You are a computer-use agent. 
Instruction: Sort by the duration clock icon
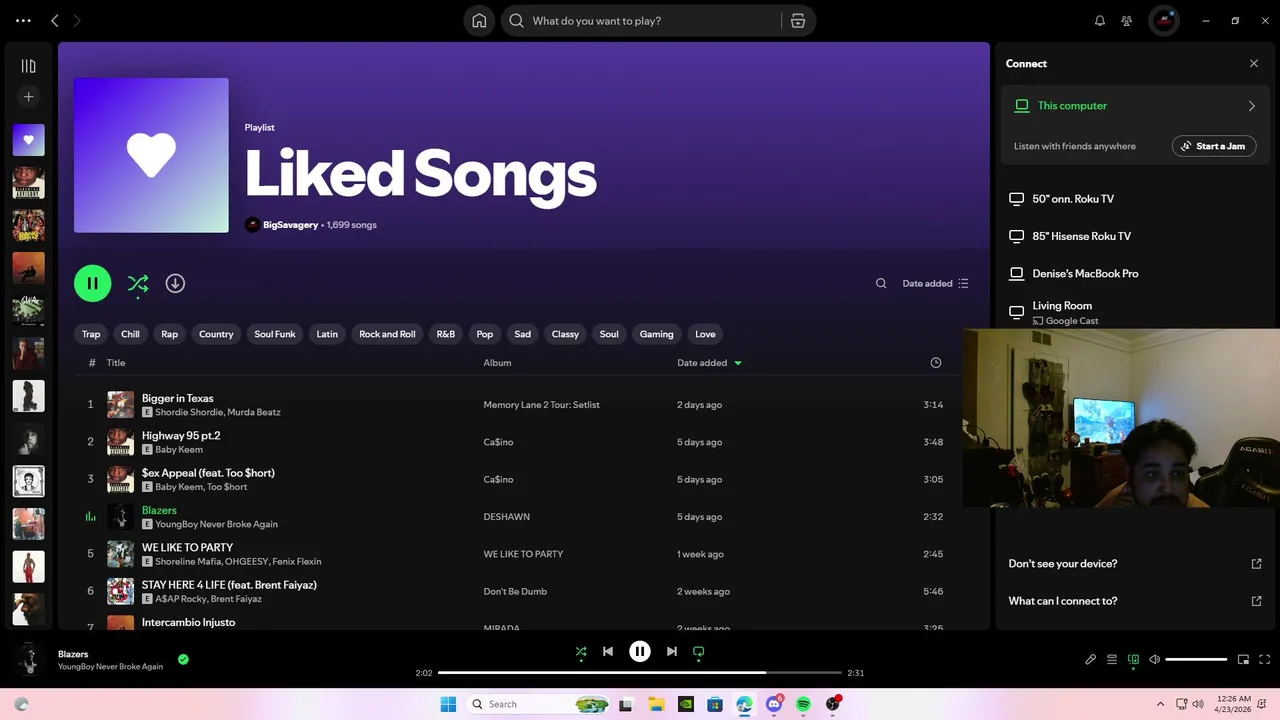pos(936,363)
